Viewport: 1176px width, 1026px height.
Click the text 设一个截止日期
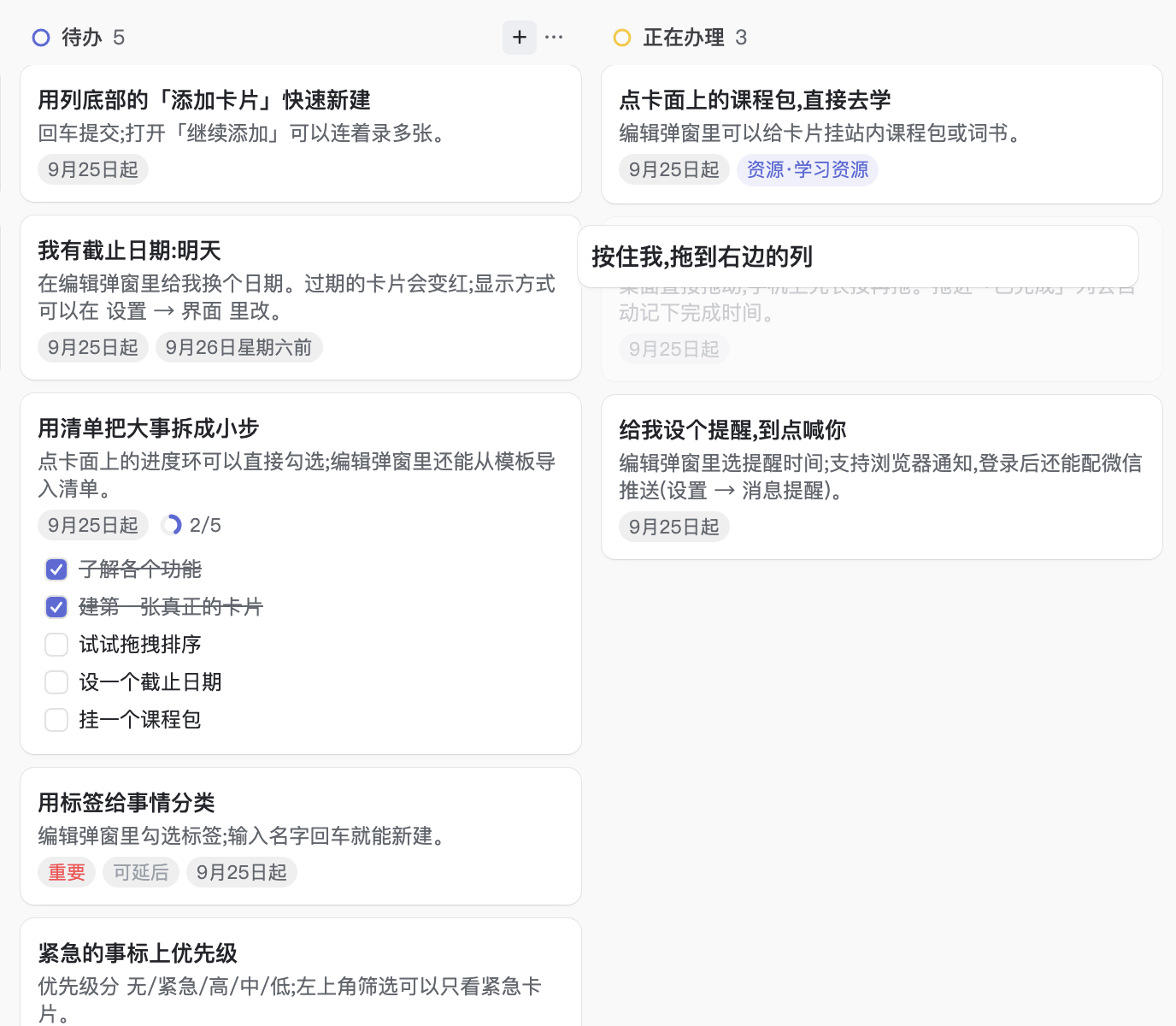pyautogui.click(x=150, y=682)
